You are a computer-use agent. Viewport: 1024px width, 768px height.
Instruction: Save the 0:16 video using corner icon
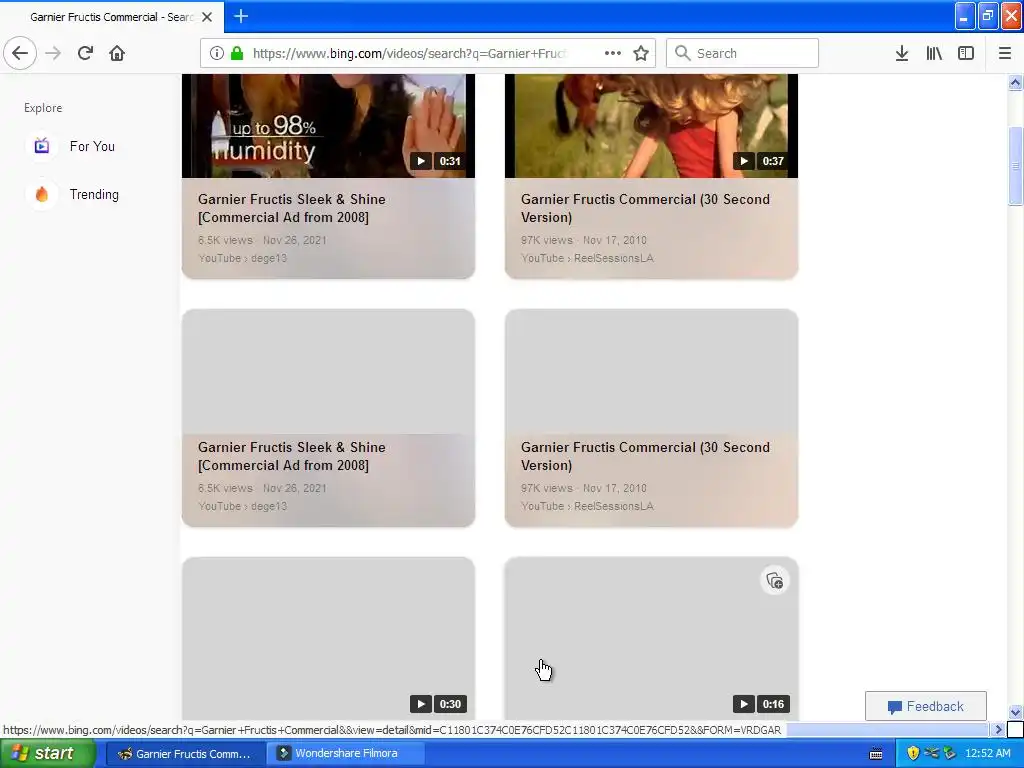coord(775,581)
